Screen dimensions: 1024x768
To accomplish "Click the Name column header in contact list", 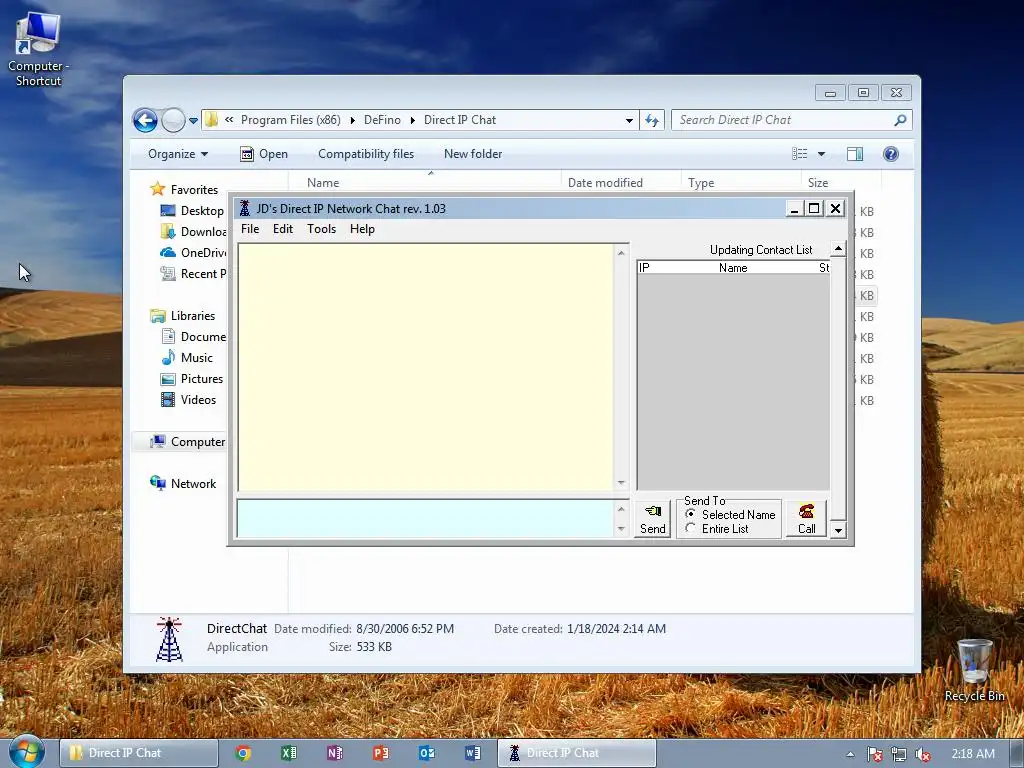I will coord(733,268).
